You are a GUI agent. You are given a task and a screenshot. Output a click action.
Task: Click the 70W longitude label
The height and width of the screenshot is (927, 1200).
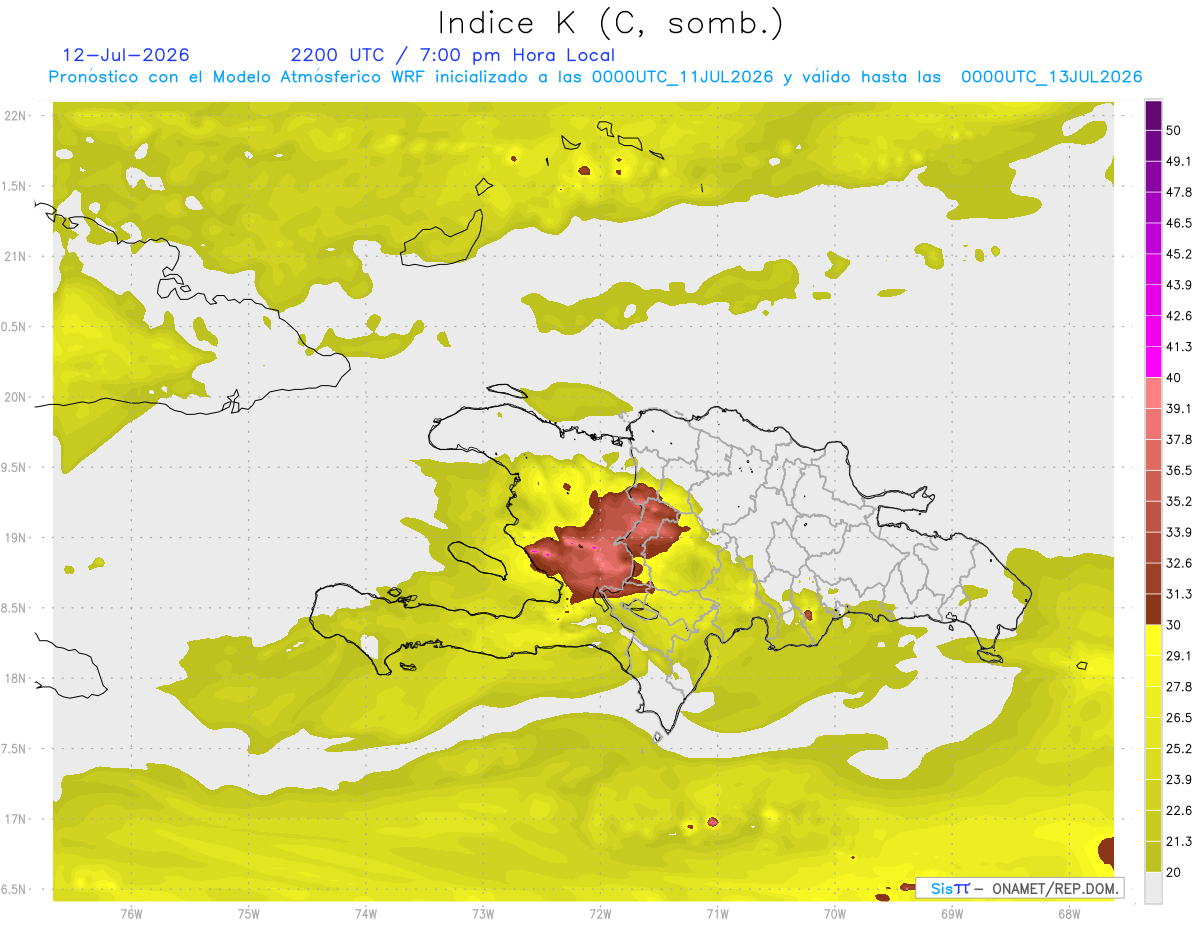coord(834,913)
